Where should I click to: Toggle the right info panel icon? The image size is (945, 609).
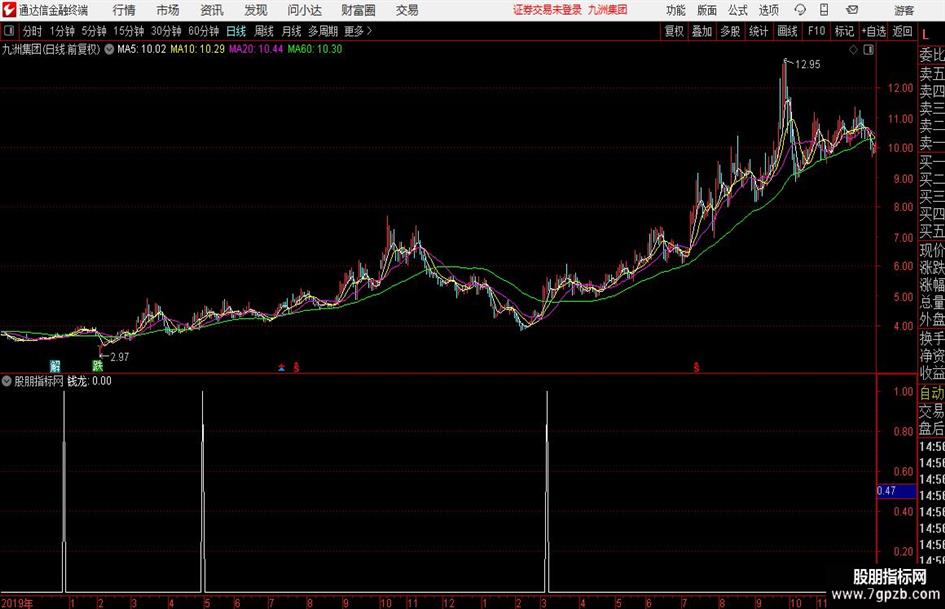(x=868, y=50)
